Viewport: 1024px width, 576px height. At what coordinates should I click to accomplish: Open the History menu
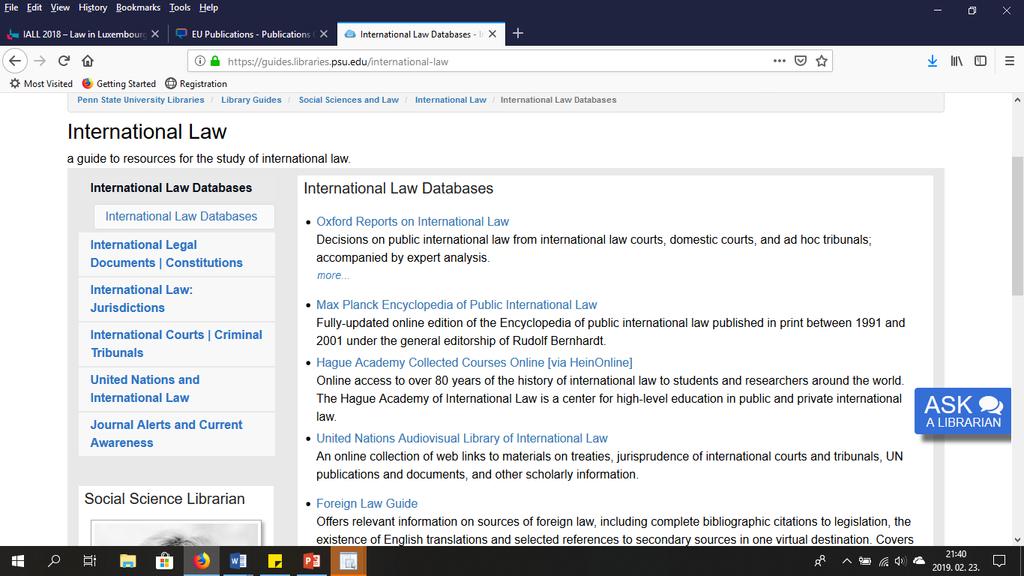coord(93,7)
